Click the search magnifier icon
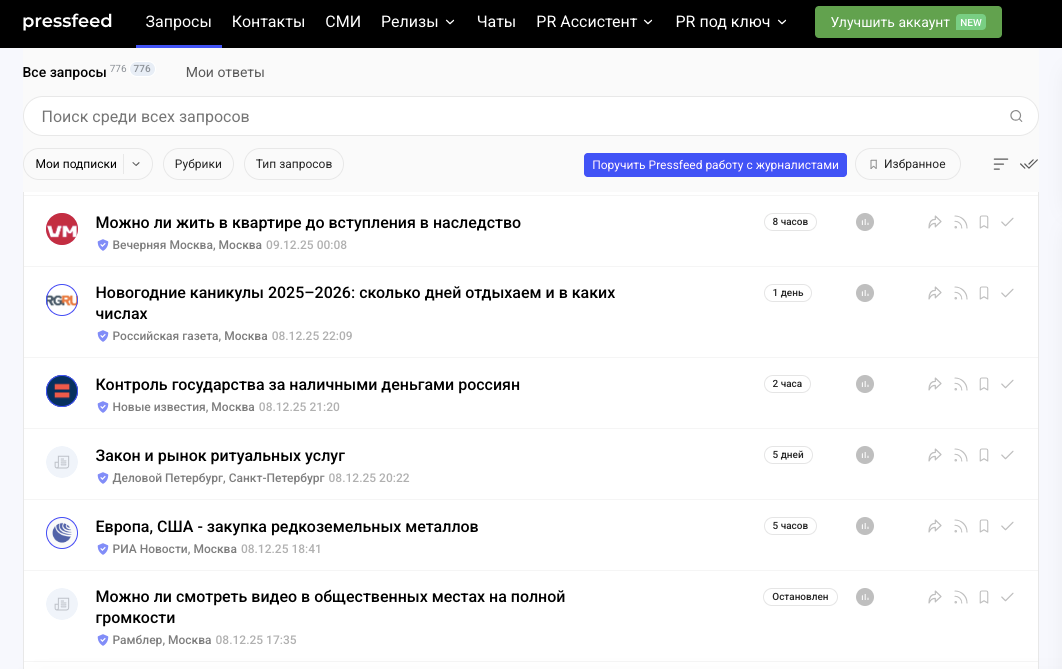This screenshot has width=1062, height=669. coord(1016,116)
